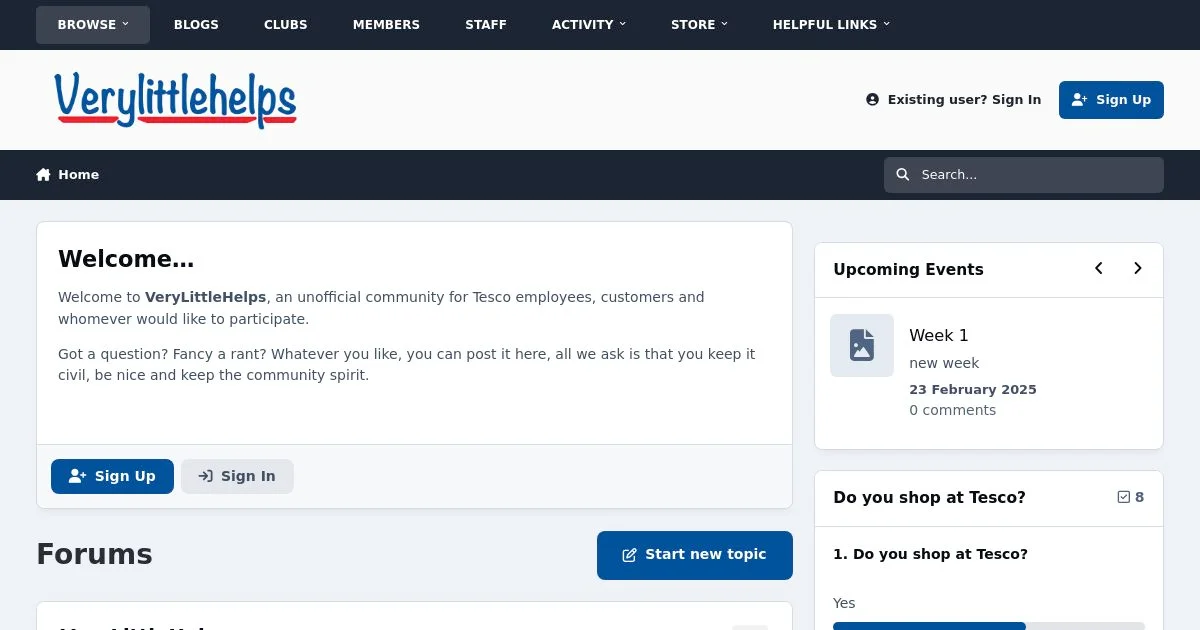Click the bold VeryLittleHelps text in welcome
Screen dimensions: 1200x630
click(206, 297)
